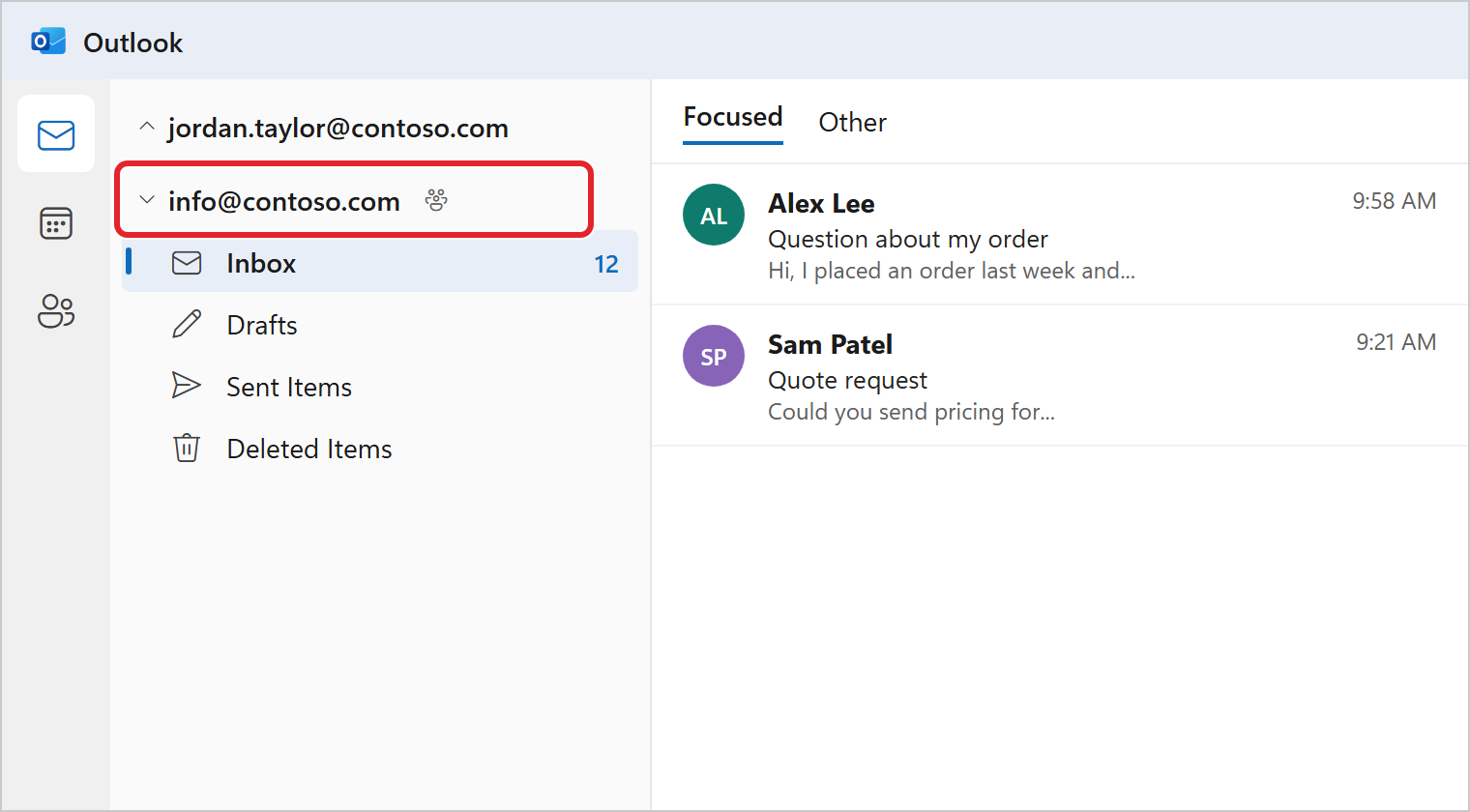Click the Drafts pencil icon

[187, 325]
